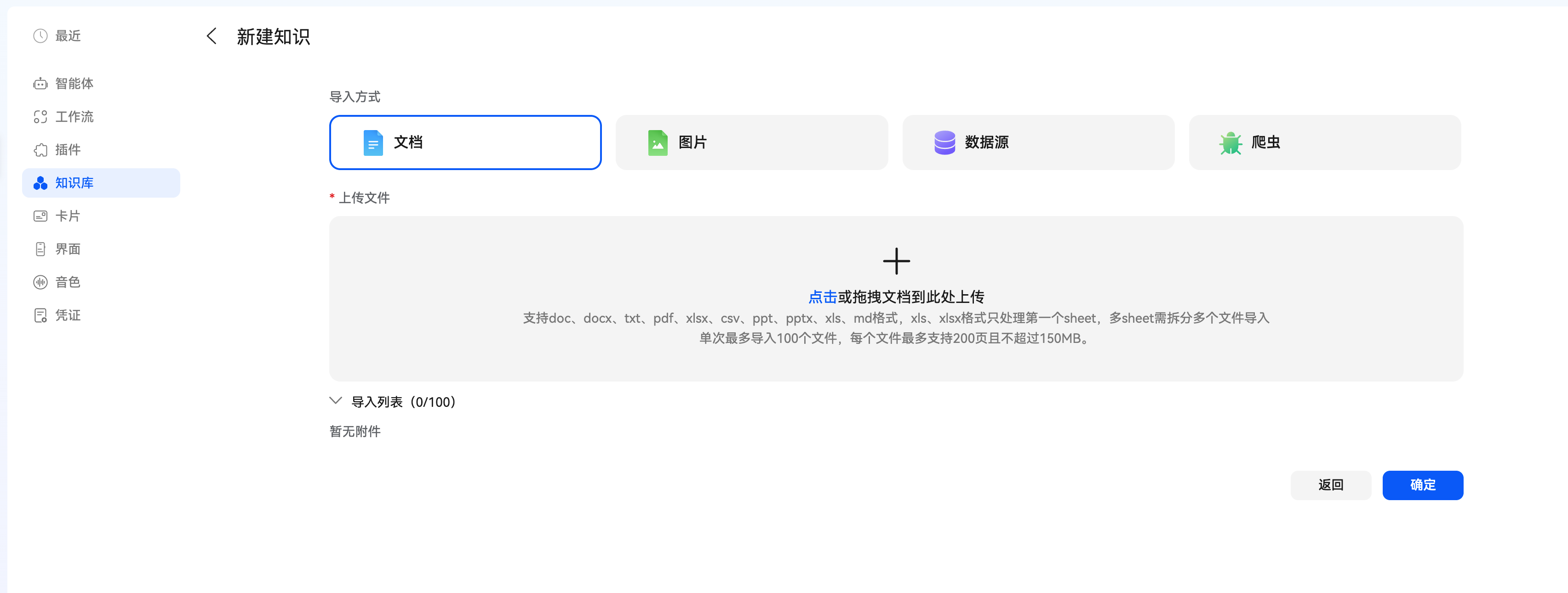Click the 导入方式 label
This screenshot has width=1568, height=593.
[355, 97]
